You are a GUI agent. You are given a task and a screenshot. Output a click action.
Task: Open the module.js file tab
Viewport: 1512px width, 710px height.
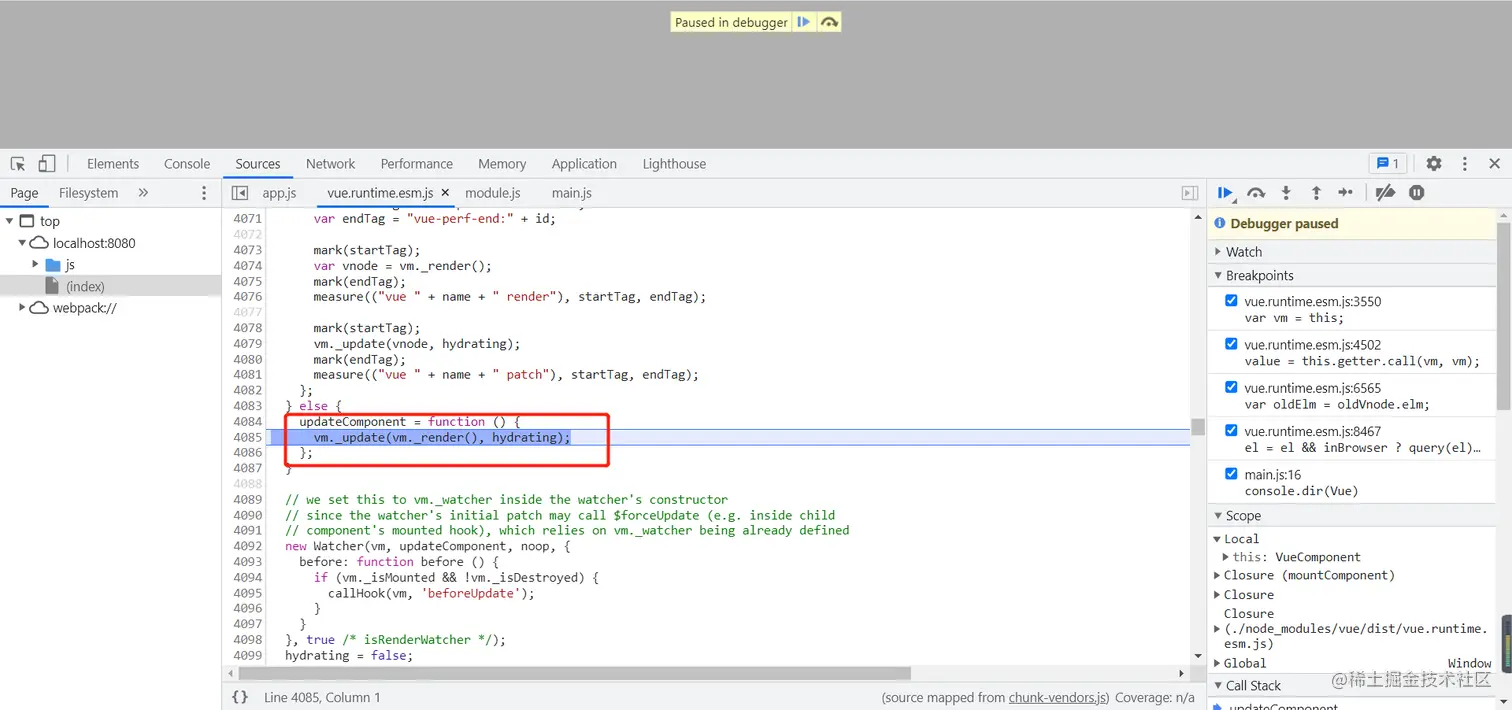(493, 193)
